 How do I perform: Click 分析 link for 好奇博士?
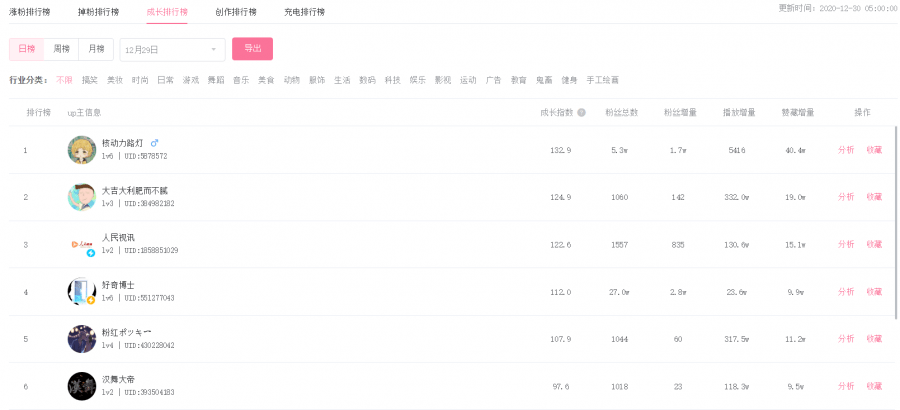tap(846, 292)
